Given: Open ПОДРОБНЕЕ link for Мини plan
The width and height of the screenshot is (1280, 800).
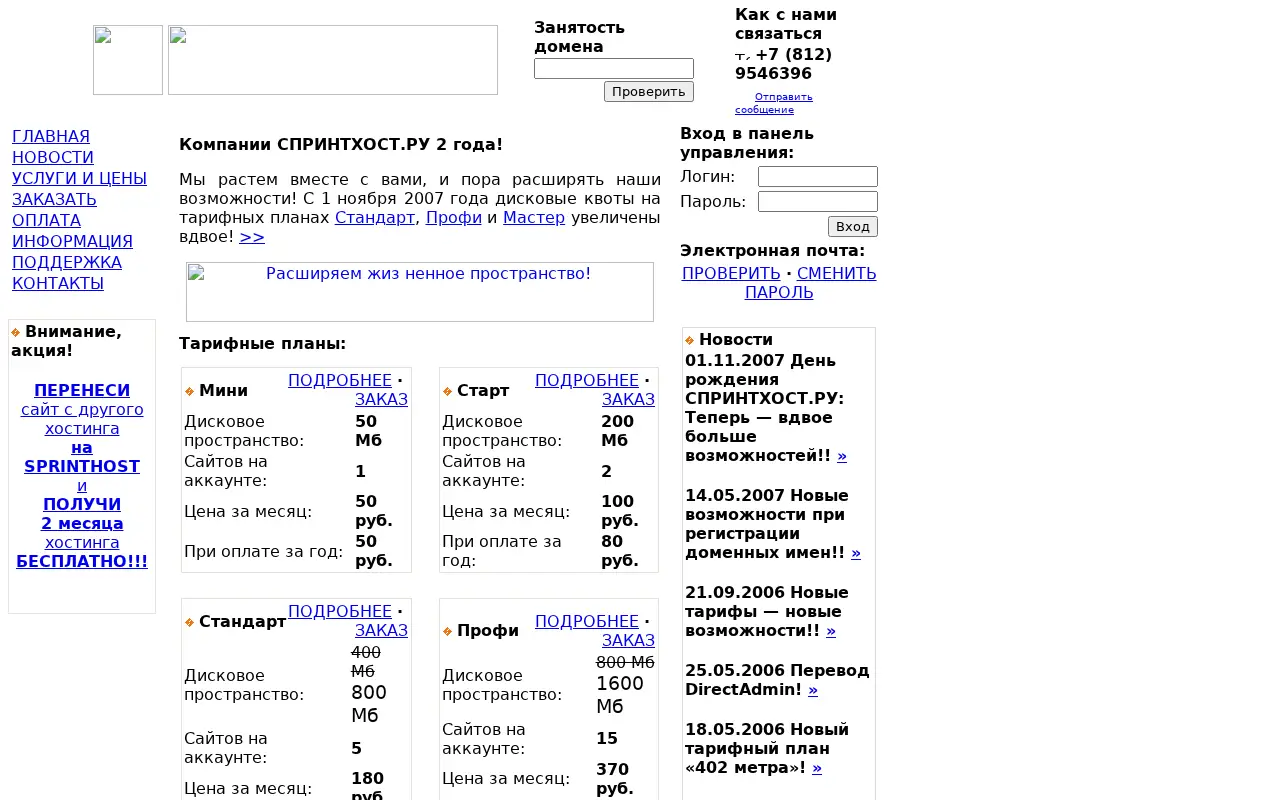Looking at the screenshot, I should point(340,380).
